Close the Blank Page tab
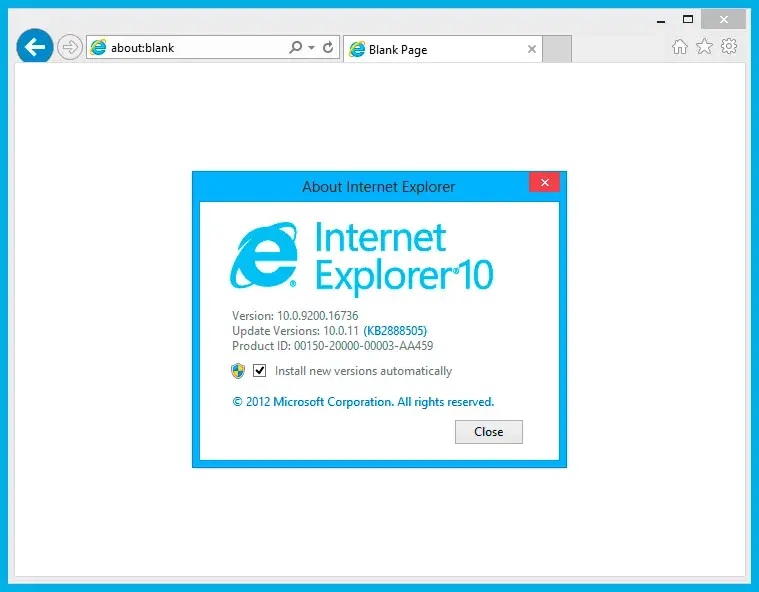 coord(531,49)
